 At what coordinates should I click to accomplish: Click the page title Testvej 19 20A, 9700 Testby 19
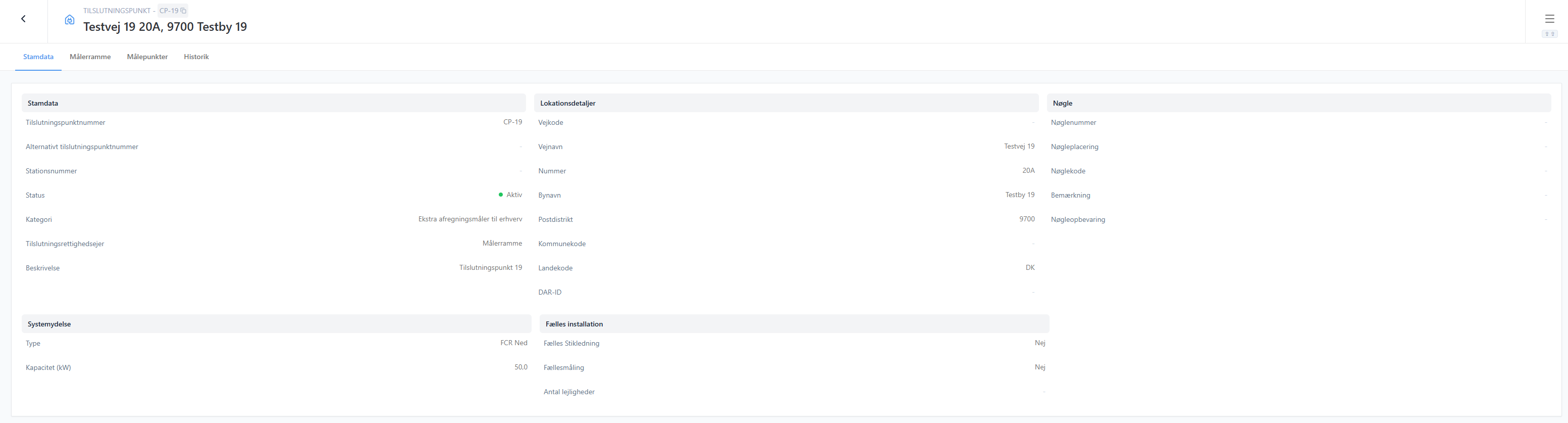click(x=165, y=27)
